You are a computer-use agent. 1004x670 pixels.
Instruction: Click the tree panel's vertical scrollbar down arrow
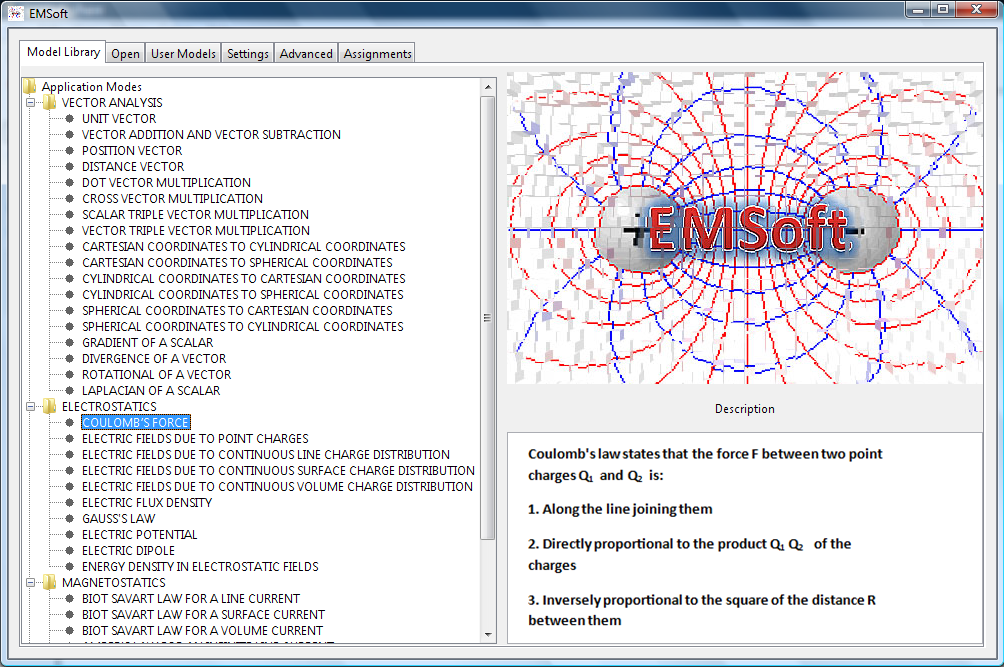488,634
